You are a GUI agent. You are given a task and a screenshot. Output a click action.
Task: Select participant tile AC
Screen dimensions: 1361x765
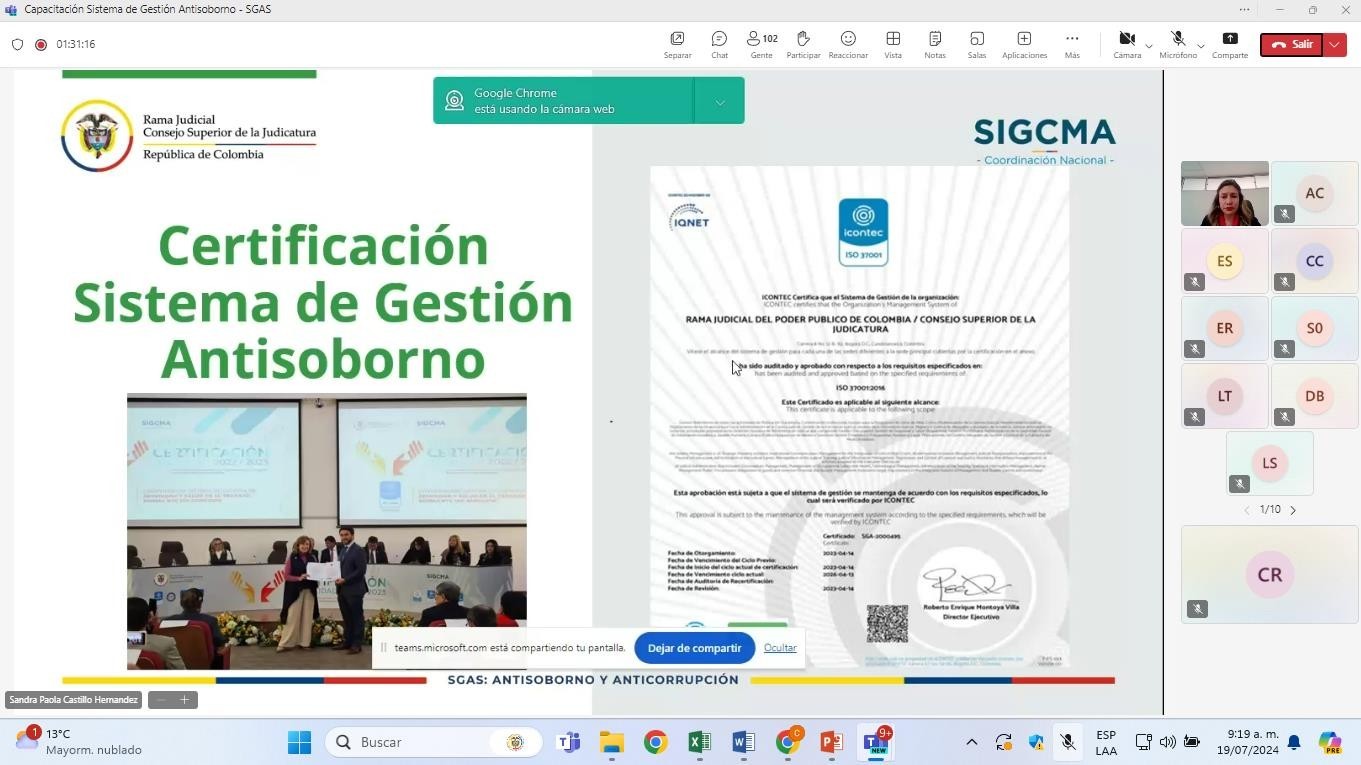(1314, 194)
